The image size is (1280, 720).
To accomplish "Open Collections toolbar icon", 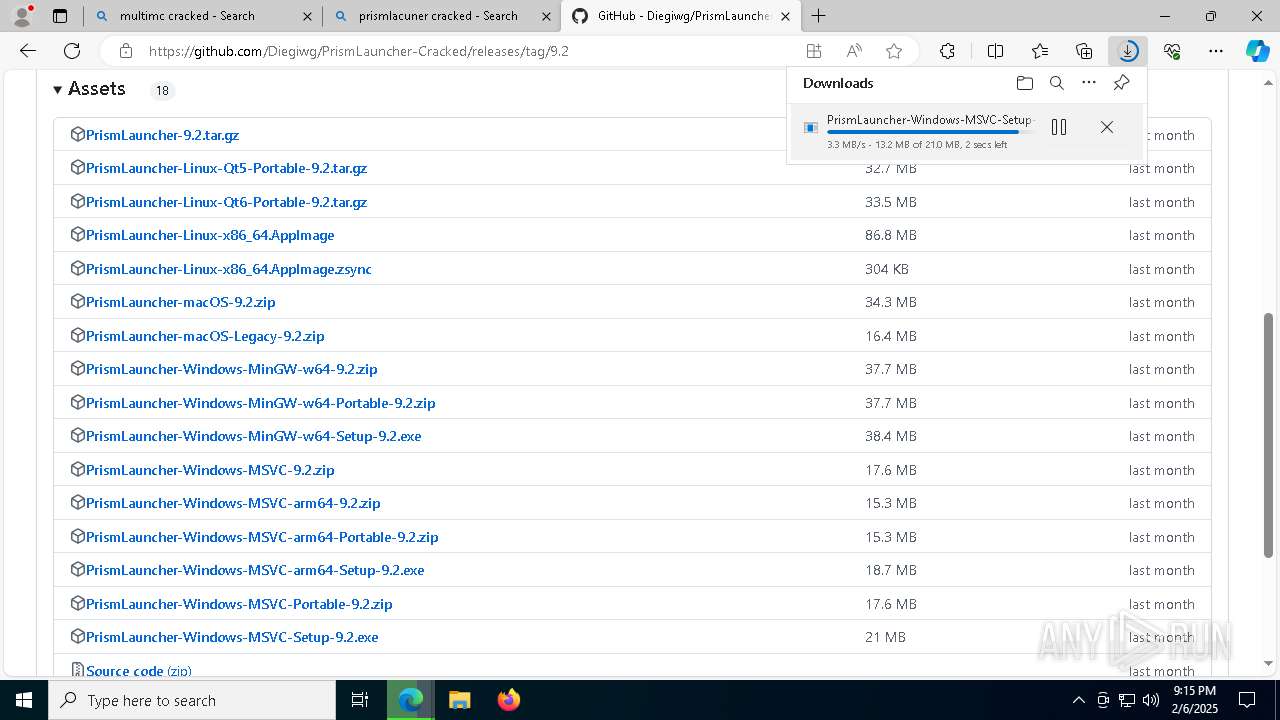I will tap(1084, 51).
